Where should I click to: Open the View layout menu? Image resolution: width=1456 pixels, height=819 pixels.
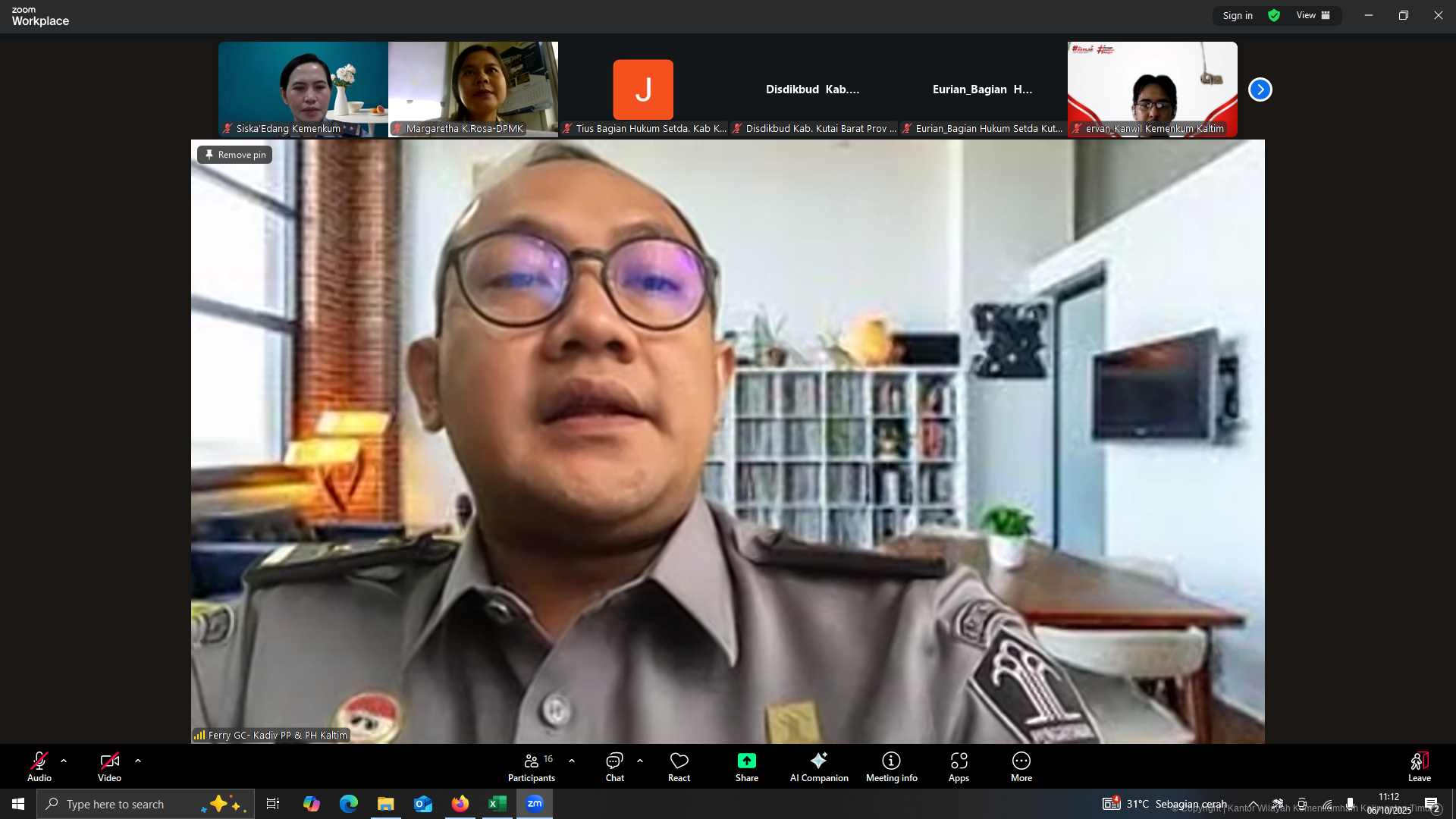[1313, 15]
